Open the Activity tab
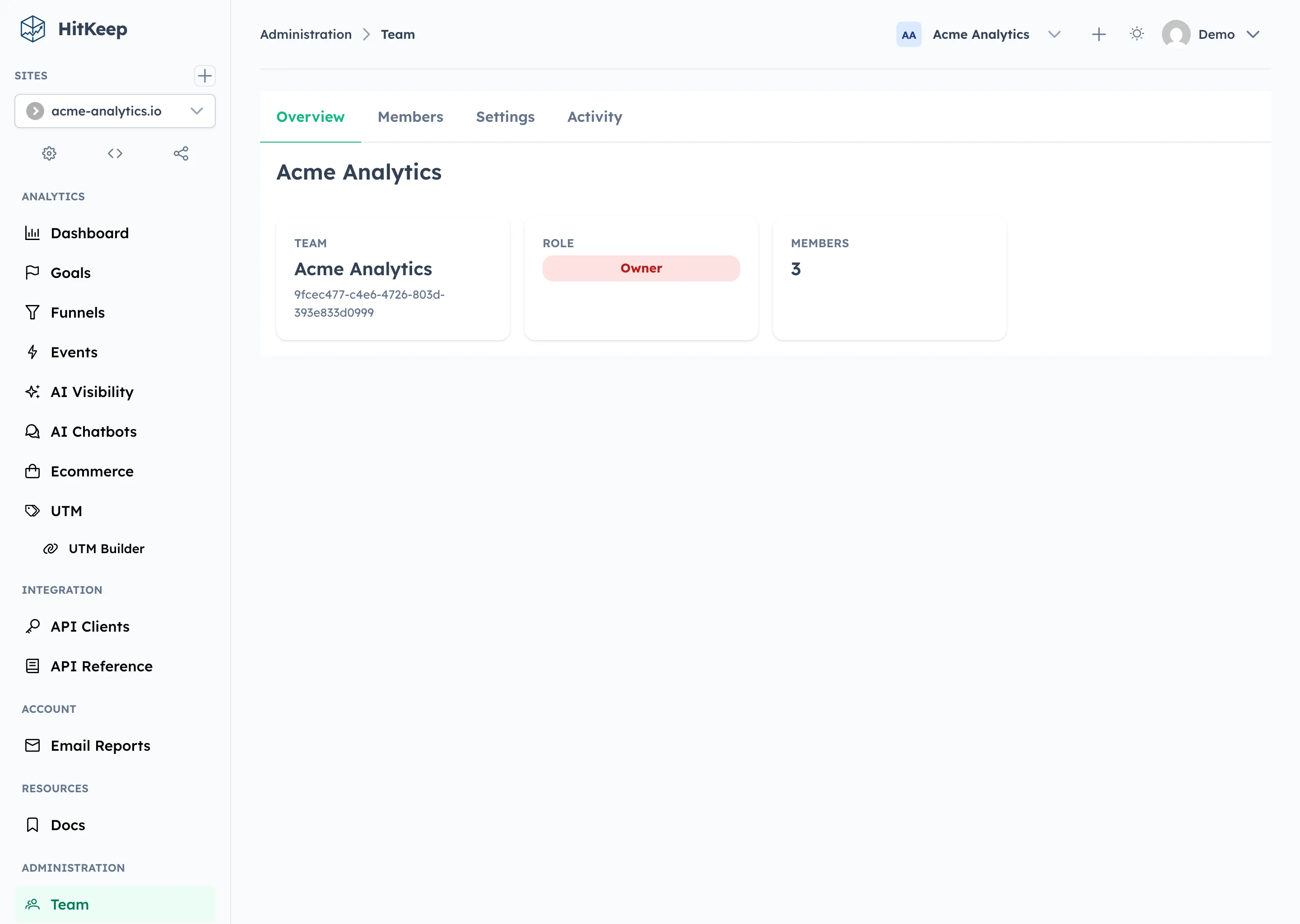This screenshot has height=924, width=1300. click(x=594, y=117)
